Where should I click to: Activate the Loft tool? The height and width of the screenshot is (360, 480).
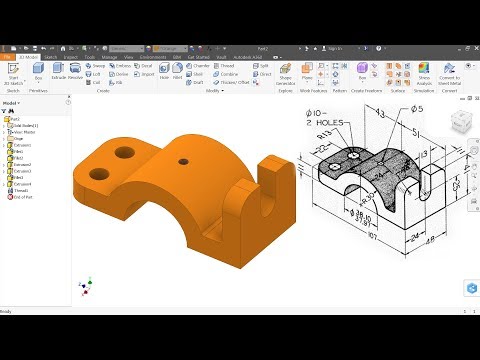[93, 74]
